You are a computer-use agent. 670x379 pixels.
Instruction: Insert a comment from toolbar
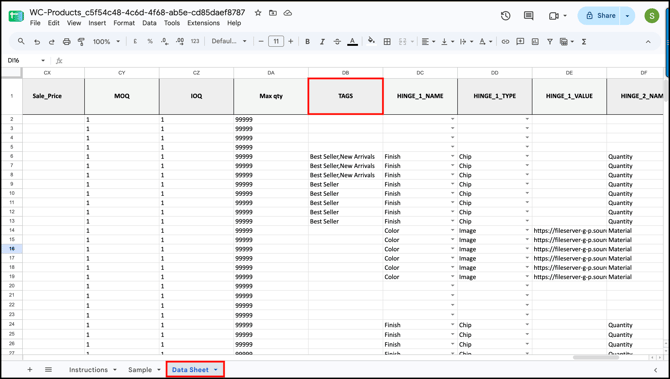tap(520, 41)
